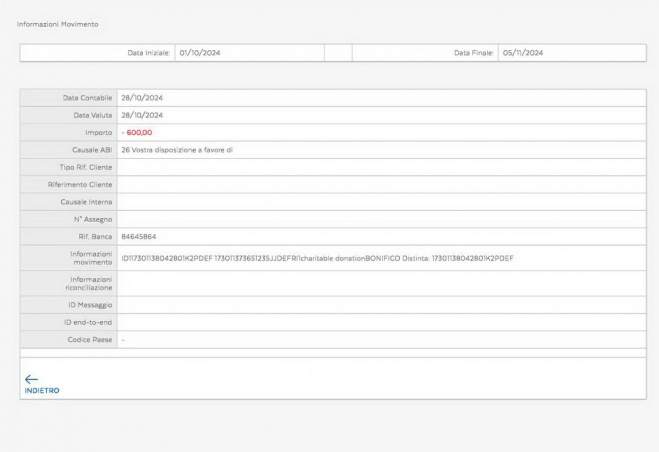Click the Data Valuta value 28/10/2024

(x=142, y=115)
